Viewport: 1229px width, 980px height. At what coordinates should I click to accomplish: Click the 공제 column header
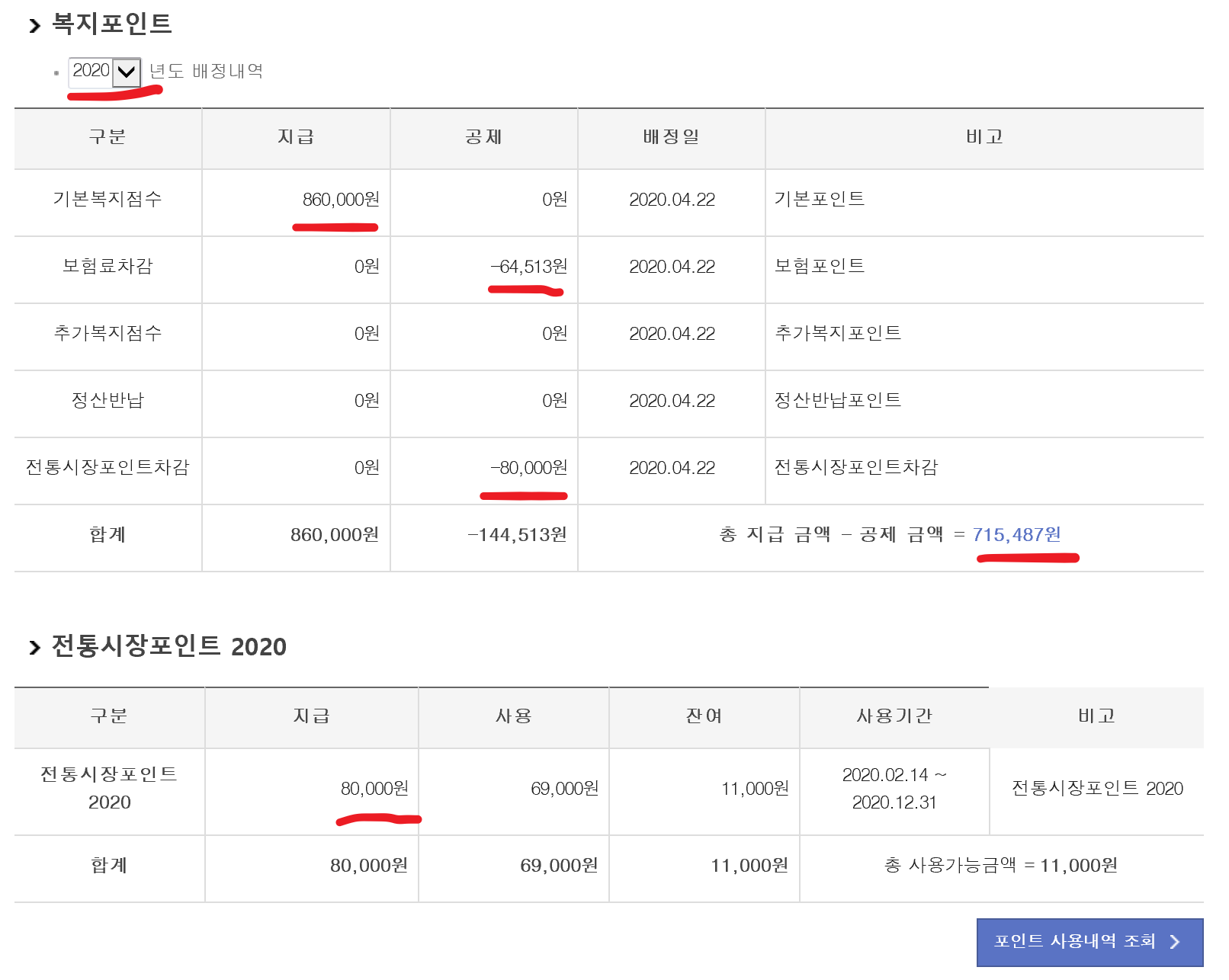point(483,137)
